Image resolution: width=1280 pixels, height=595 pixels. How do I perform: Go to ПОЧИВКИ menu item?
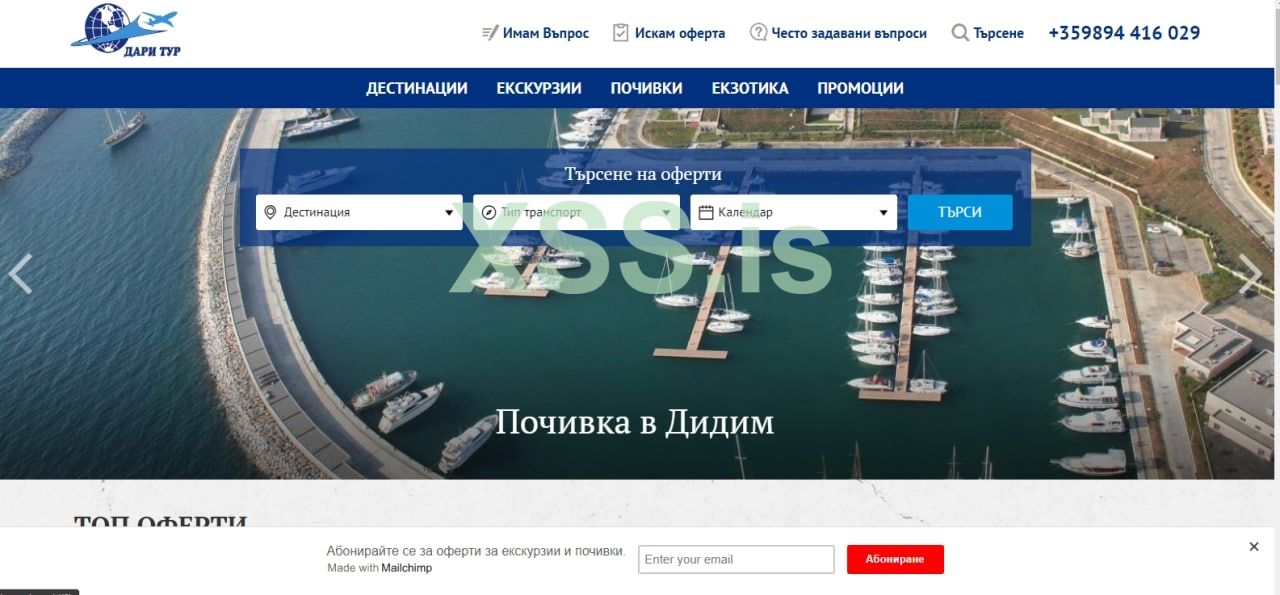coord(647,88)
